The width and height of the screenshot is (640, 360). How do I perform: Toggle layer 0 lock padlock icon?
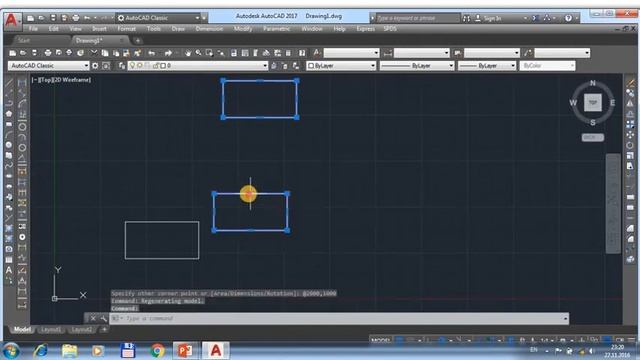156,65
